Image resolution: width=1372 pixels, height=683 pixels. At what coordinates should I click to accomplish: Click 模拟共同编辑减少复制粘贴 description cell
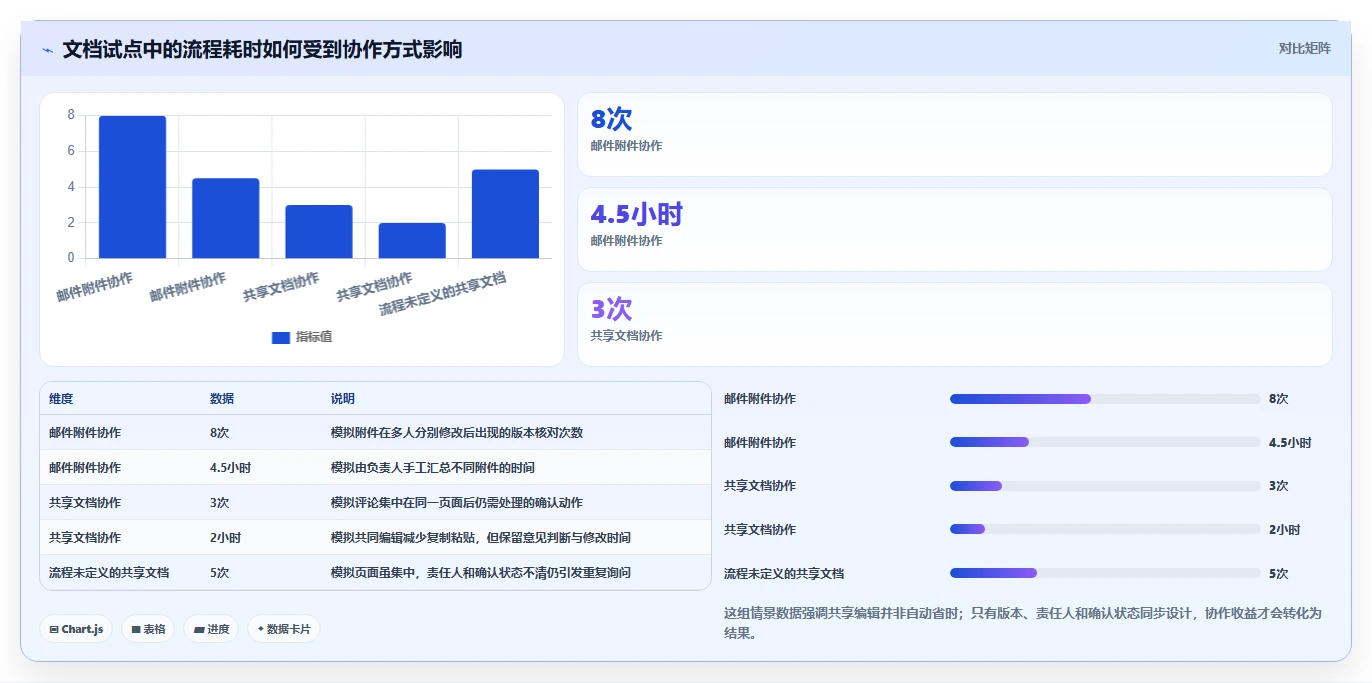point(481,538)
